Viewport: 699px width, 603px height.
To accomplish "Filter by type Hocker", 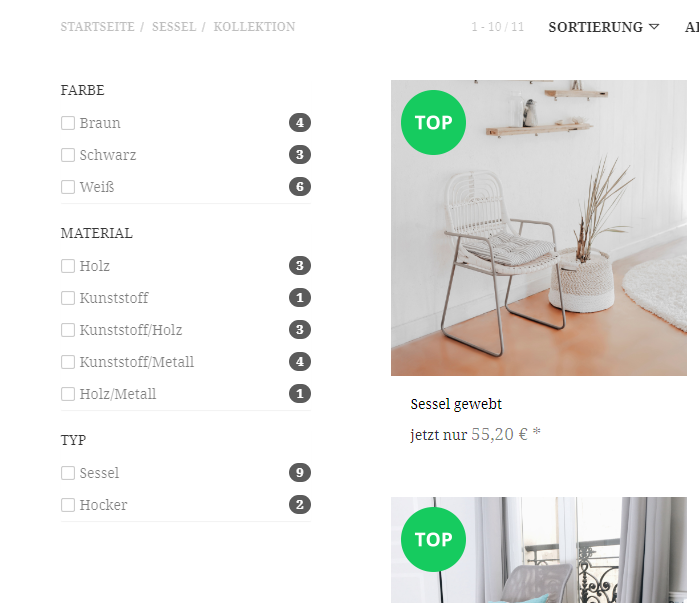I will click(x=68, y=505).
